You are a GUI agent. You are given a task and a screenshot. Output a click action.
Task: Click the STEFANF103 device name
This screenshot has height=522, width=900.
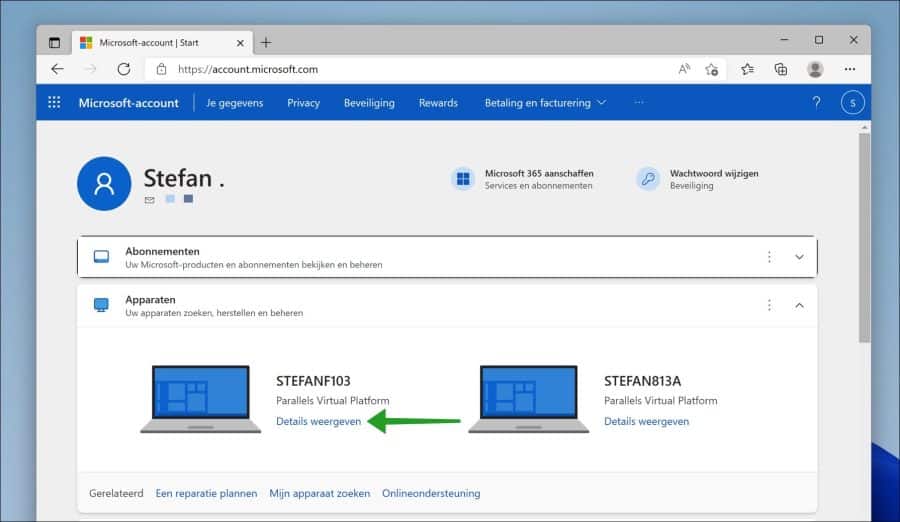click(x=313, y=381)
